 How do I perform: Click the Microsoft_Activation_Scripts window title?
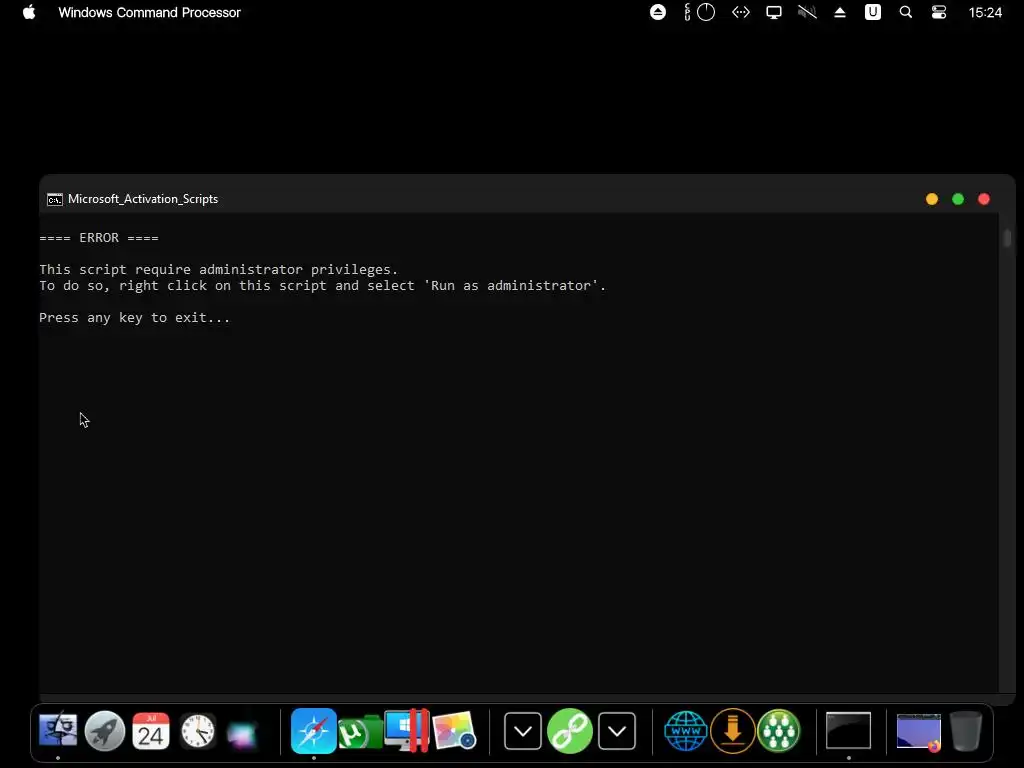[x=143, y=199]
